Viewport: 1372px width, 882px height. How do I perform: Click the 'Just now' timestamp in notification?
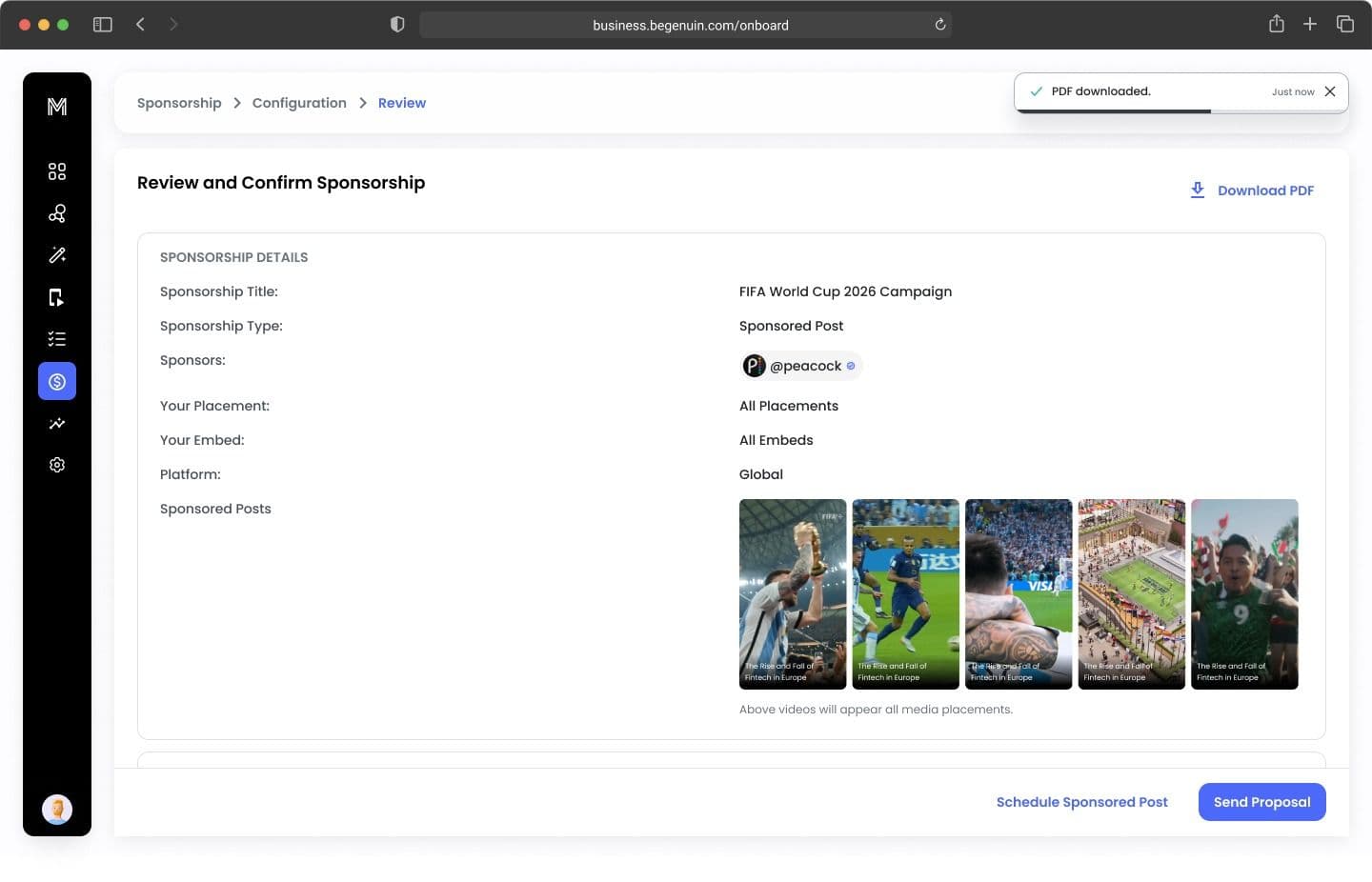click(x=1293, y=92)
